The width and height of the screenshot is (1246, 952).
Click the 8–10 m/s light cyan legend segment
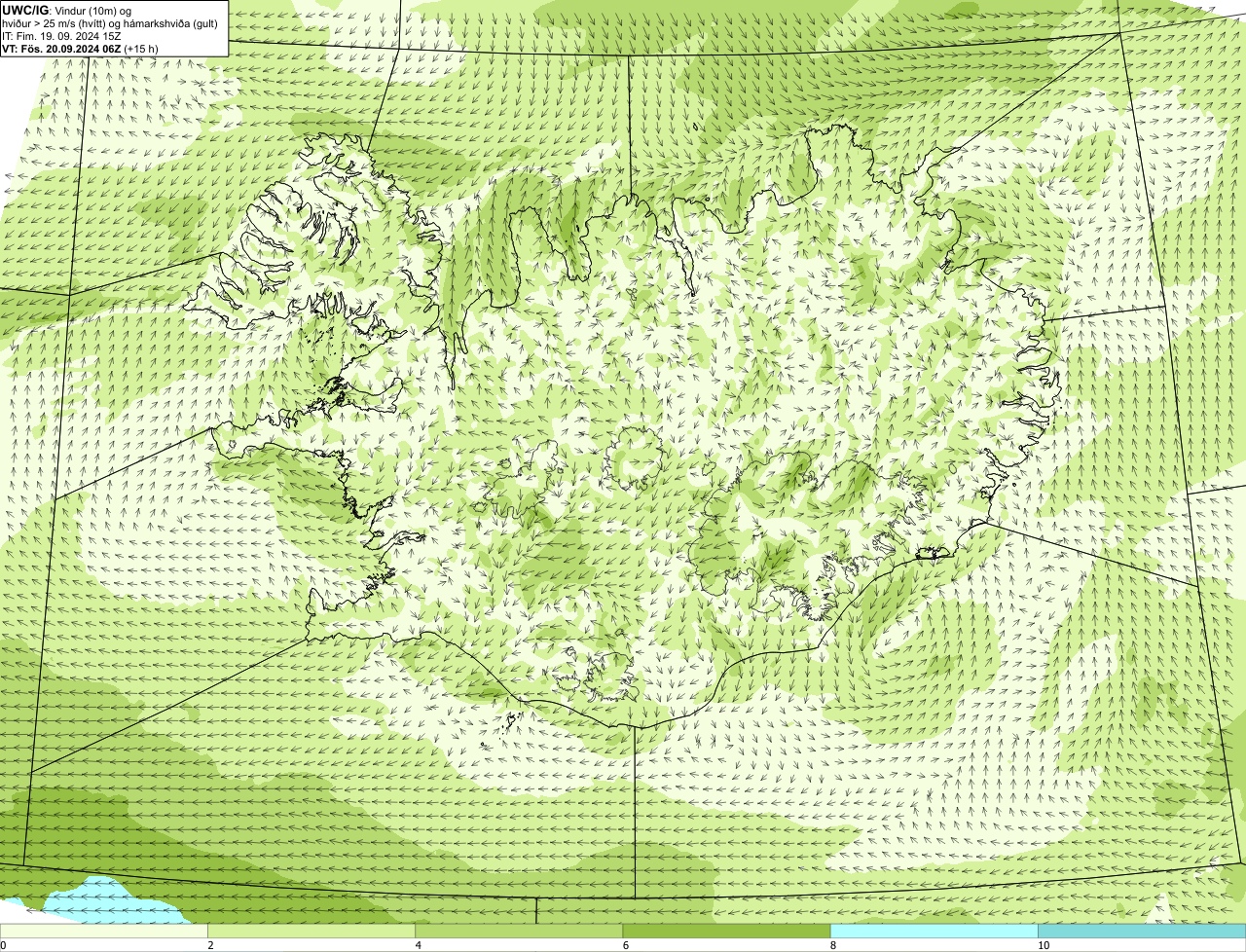[934, 931]
